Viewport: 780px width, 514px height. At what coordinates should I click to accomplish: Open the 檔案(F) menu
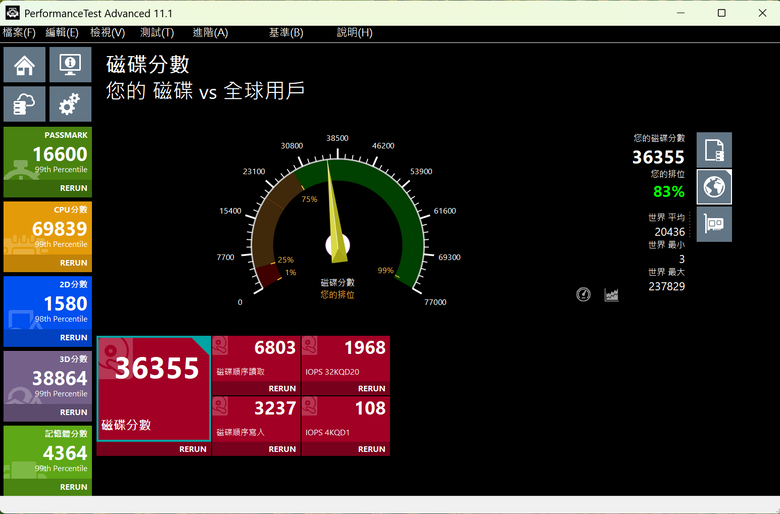tap(19, 33)
